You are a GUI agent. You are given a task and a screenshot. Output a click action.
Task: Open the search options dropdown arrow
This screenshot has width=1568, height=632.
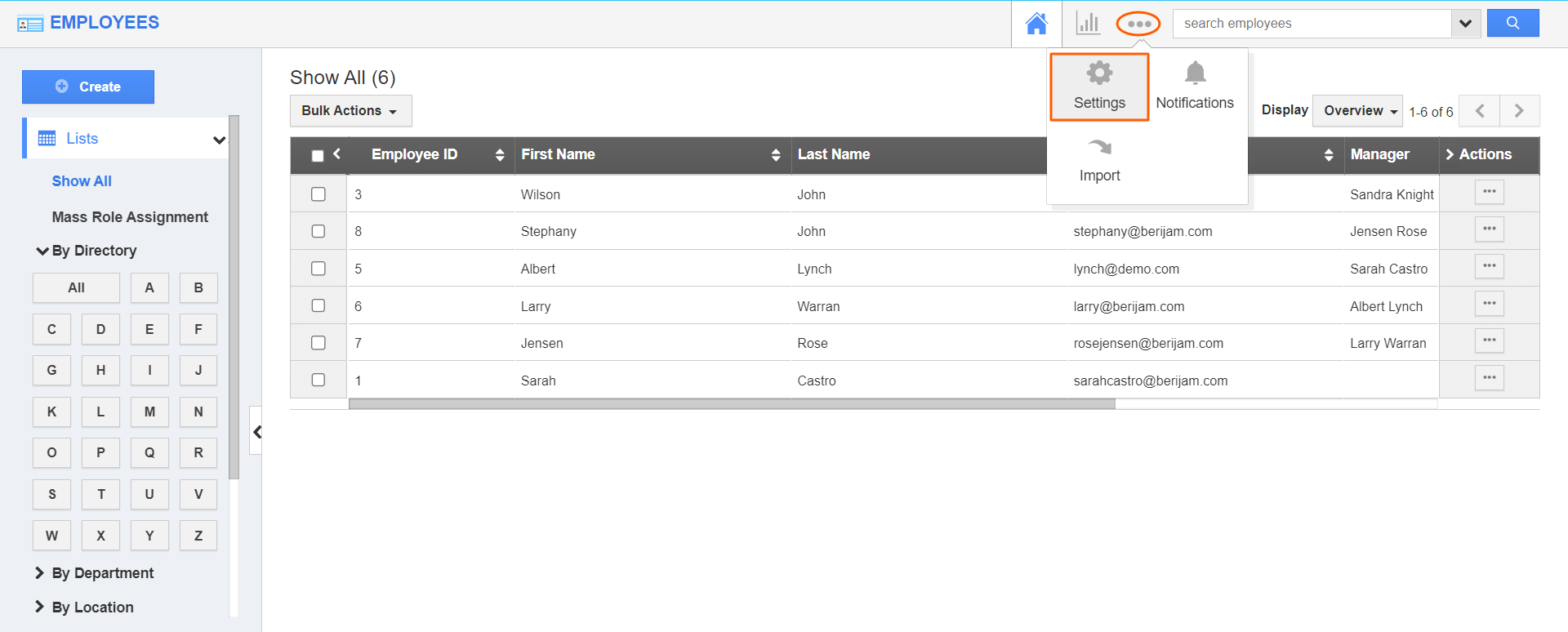pos(1465,23)
